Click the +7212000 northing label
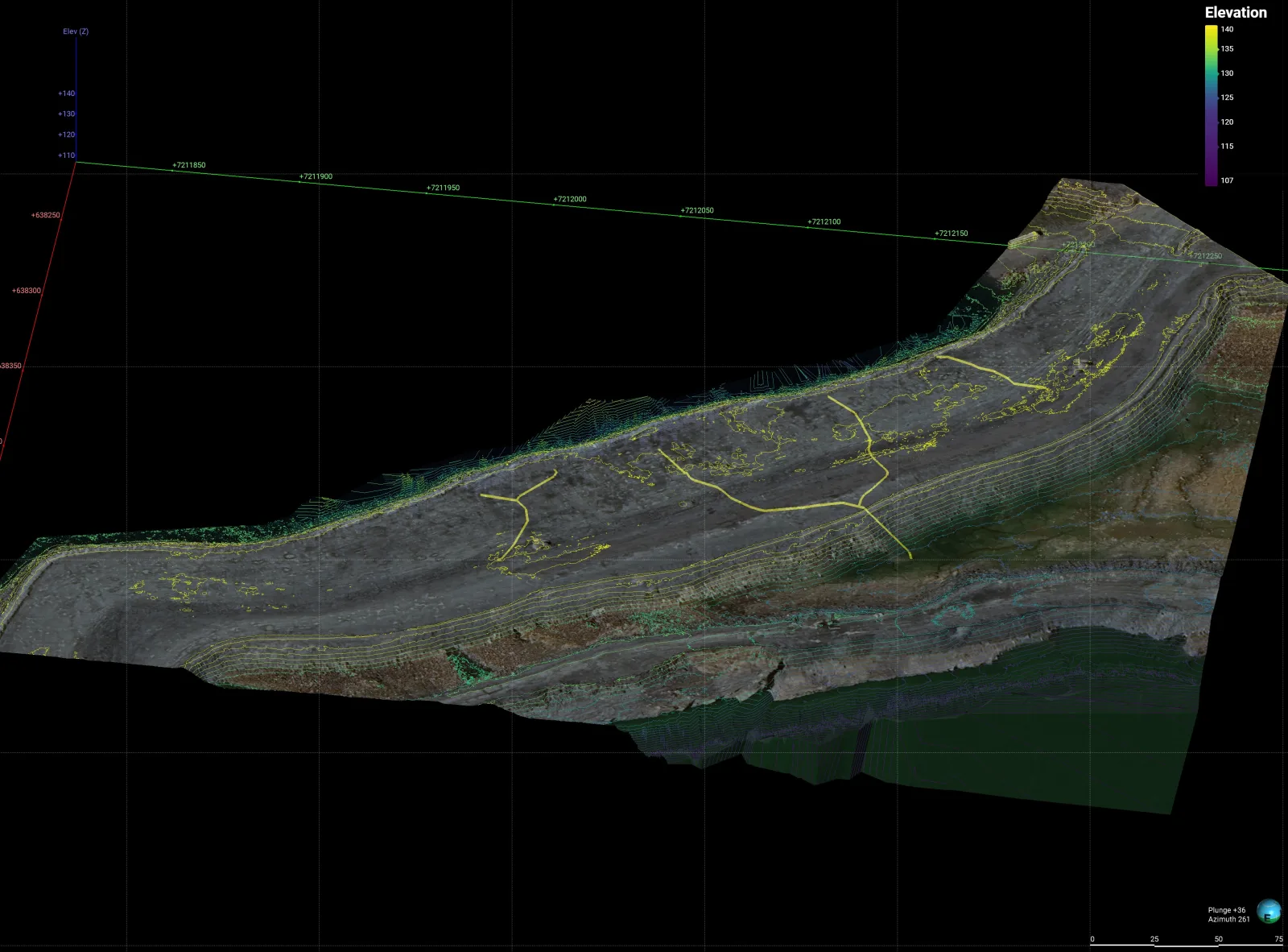Image resolution: width=1288 pixels, height=952 pixels. (x=570, y=199)
